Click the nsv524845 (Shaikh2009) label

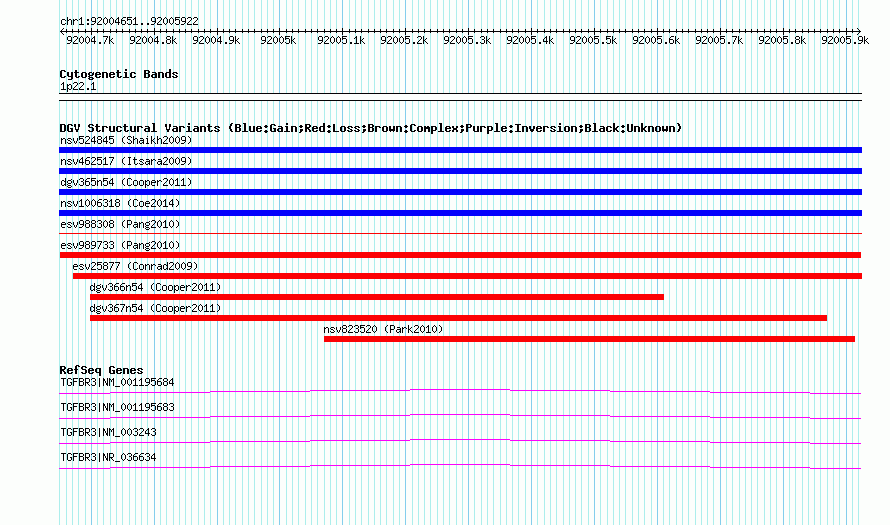[x=126, y=140]
